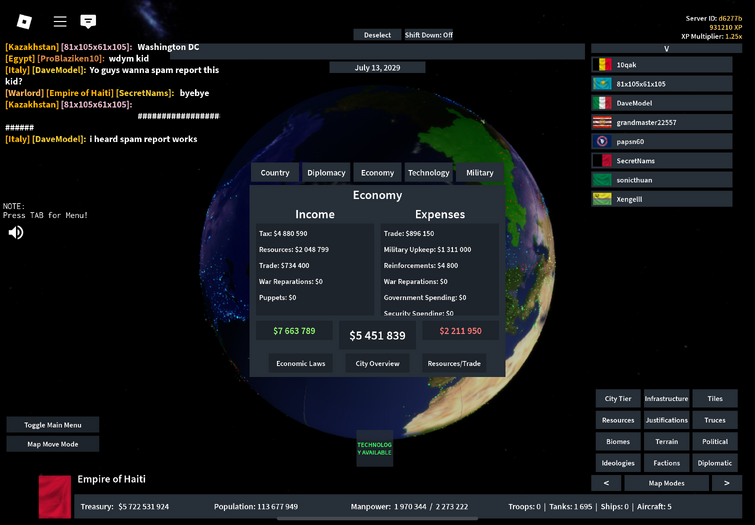The image size is (755, 525).
Task: Select Political map mode
Action: click(x=715, y=441)
